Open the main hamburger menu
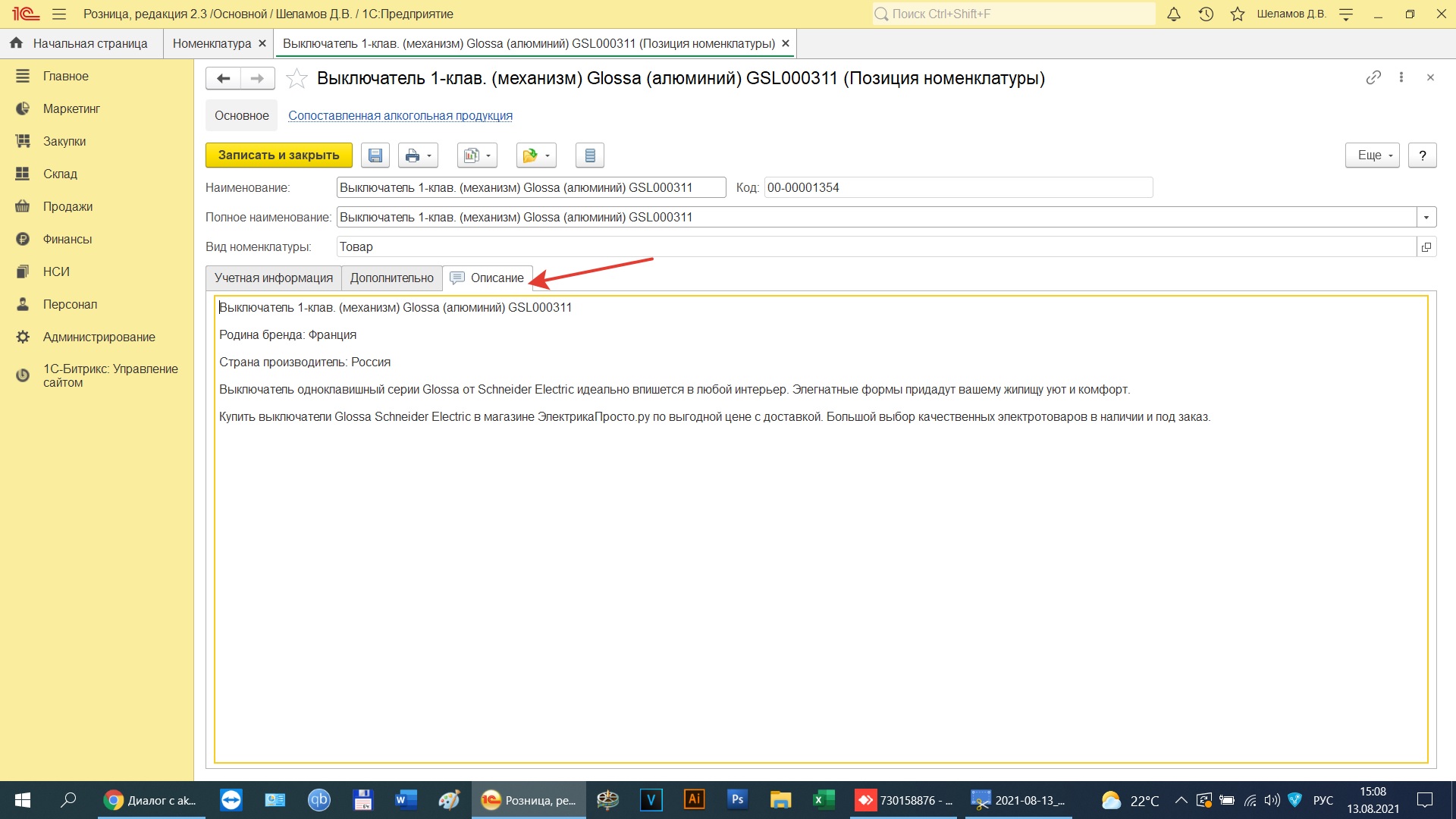This screenshot has height=819, width=1456. click(x=59, y=14)
